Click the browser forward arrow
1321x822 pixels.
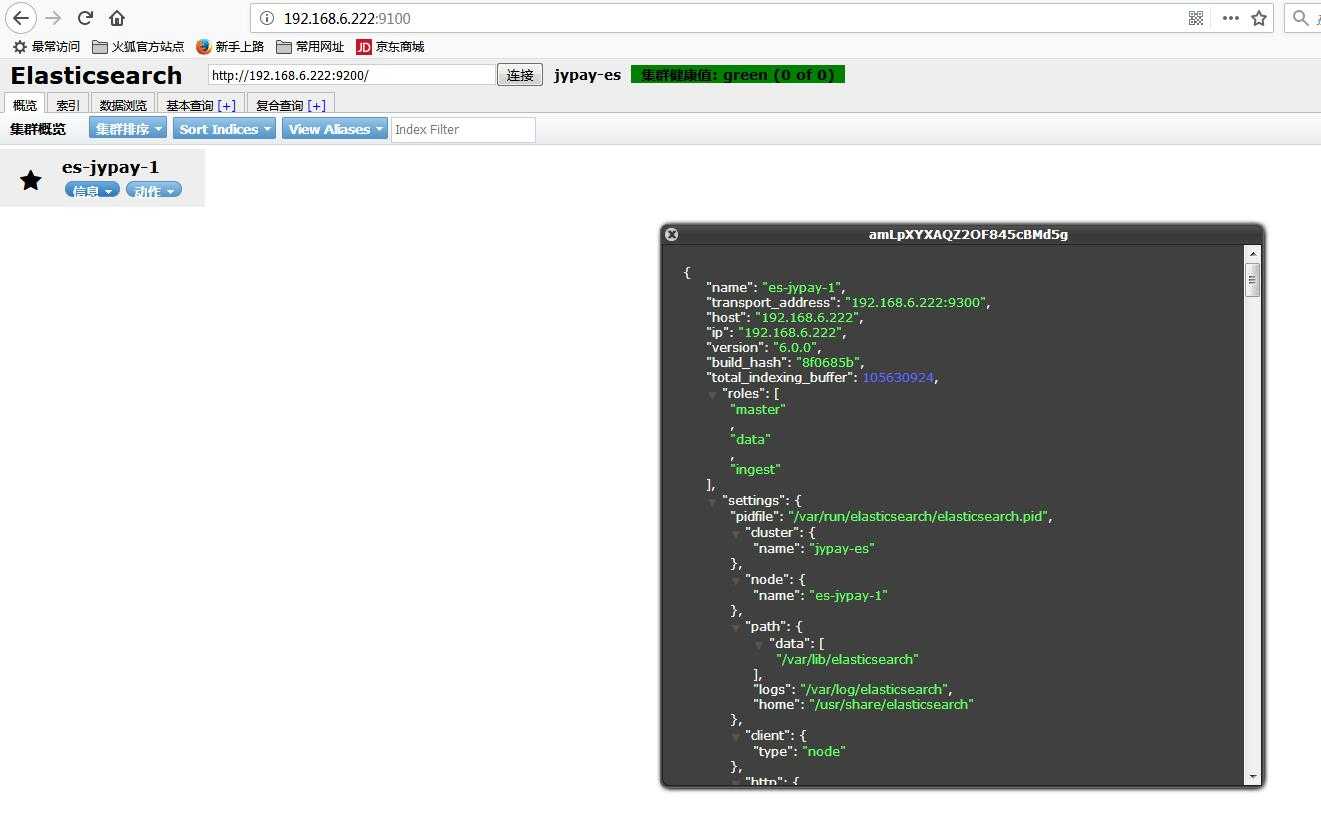click(54, 18)
